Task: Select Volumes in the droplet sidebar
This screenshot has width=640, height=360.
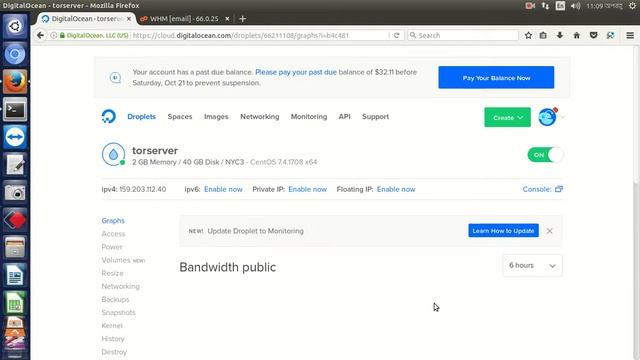Action: [116, 260]
